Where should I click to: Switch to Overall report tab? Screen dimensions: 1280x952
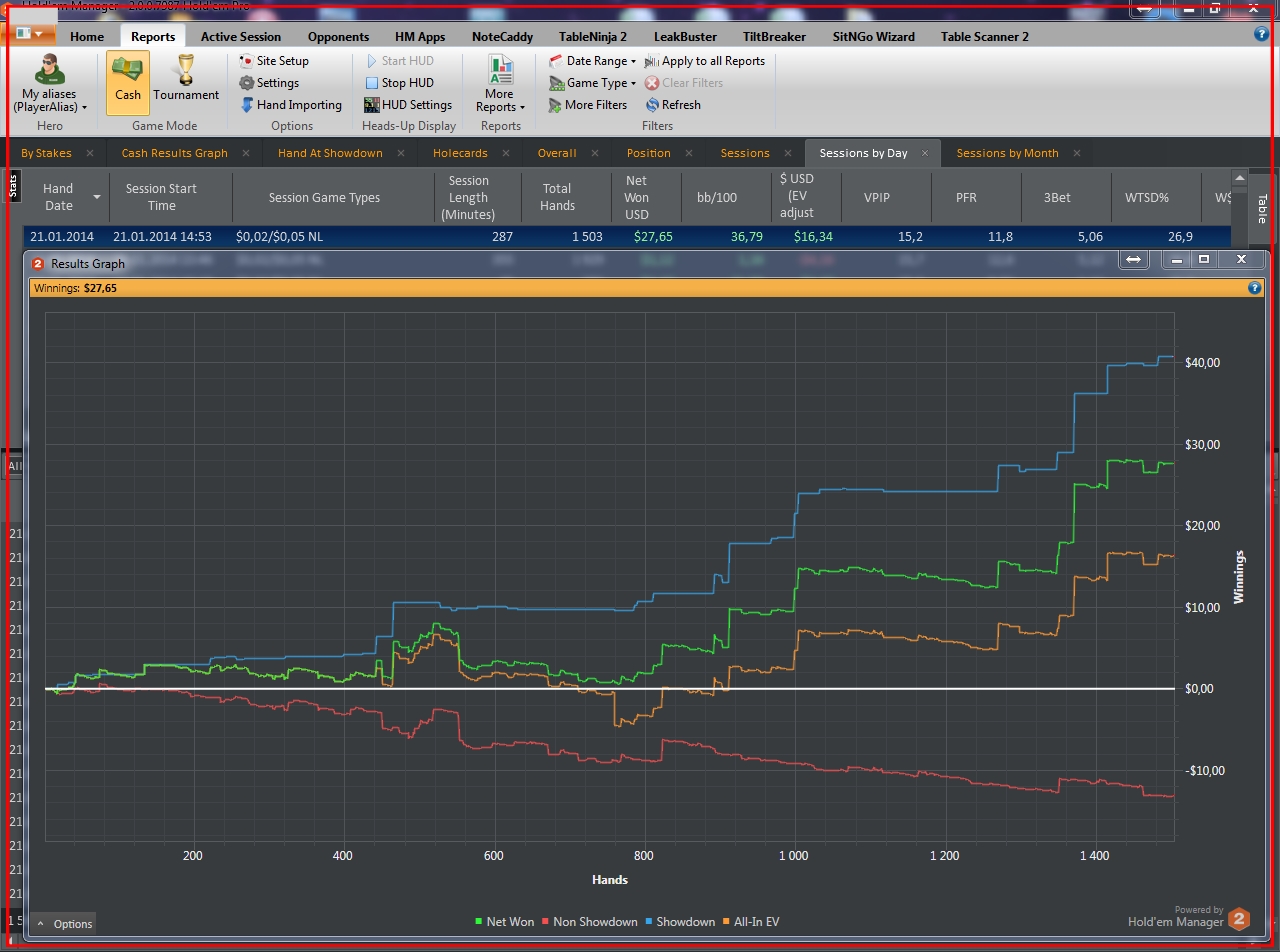(557, 153)
